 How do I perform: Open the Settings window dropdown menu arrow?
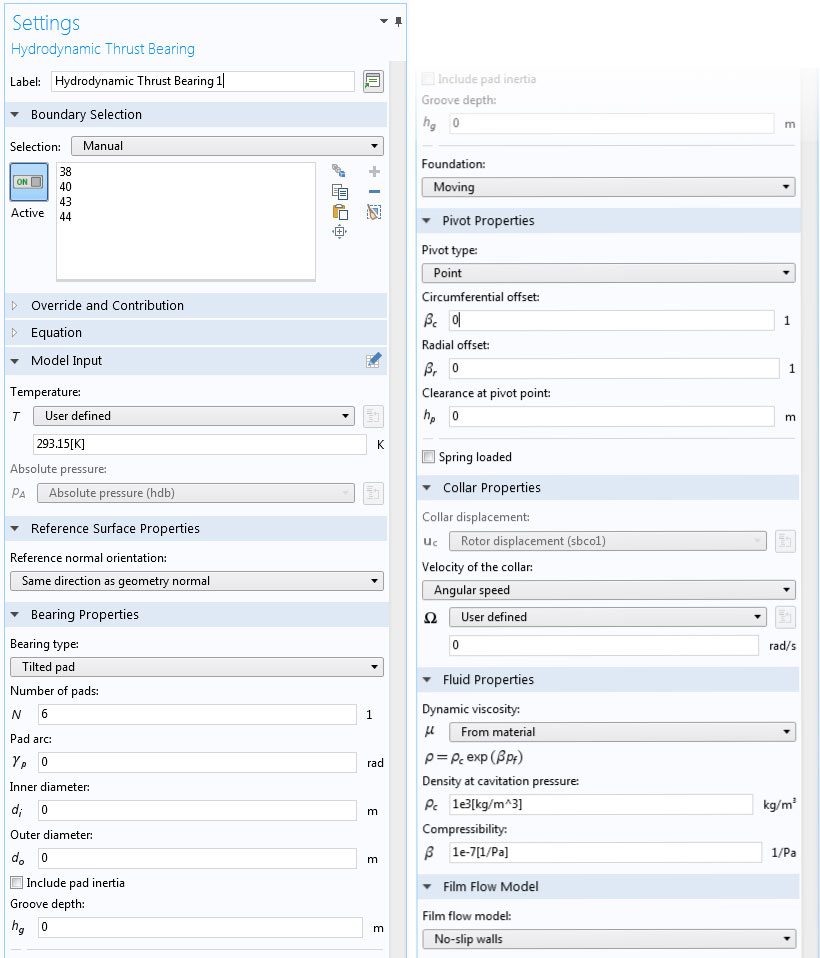[384, 22]
